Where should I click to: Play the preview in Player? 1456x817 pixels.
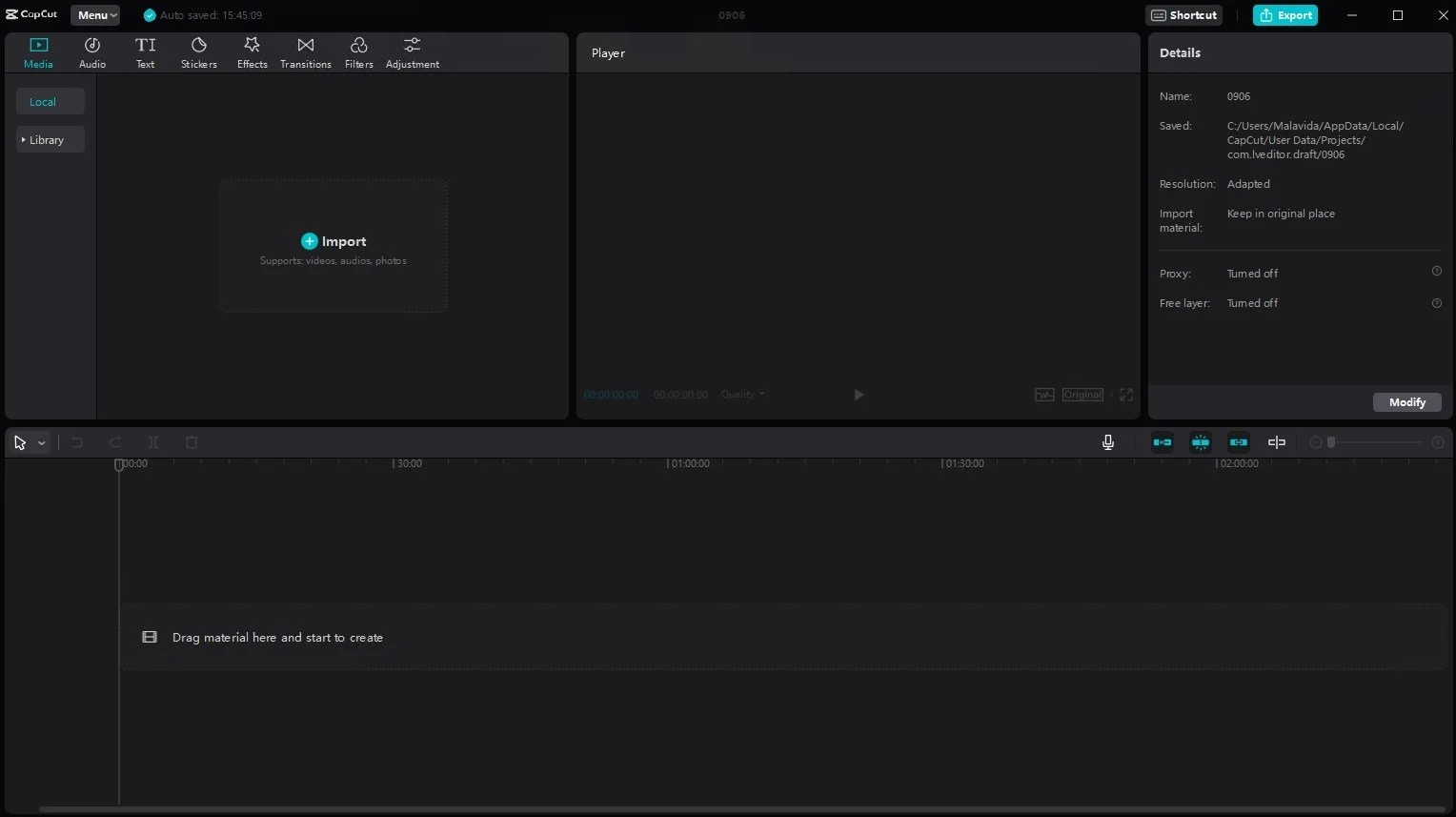coord(859,395)
